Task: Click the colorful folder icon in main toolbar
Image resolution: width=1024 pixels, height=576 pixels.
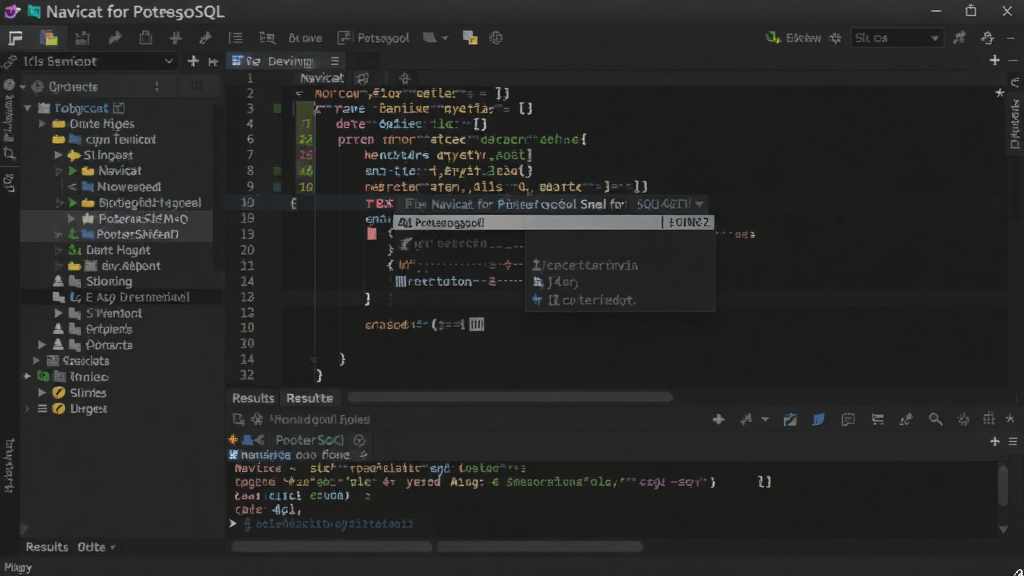Action: [48, 38]
